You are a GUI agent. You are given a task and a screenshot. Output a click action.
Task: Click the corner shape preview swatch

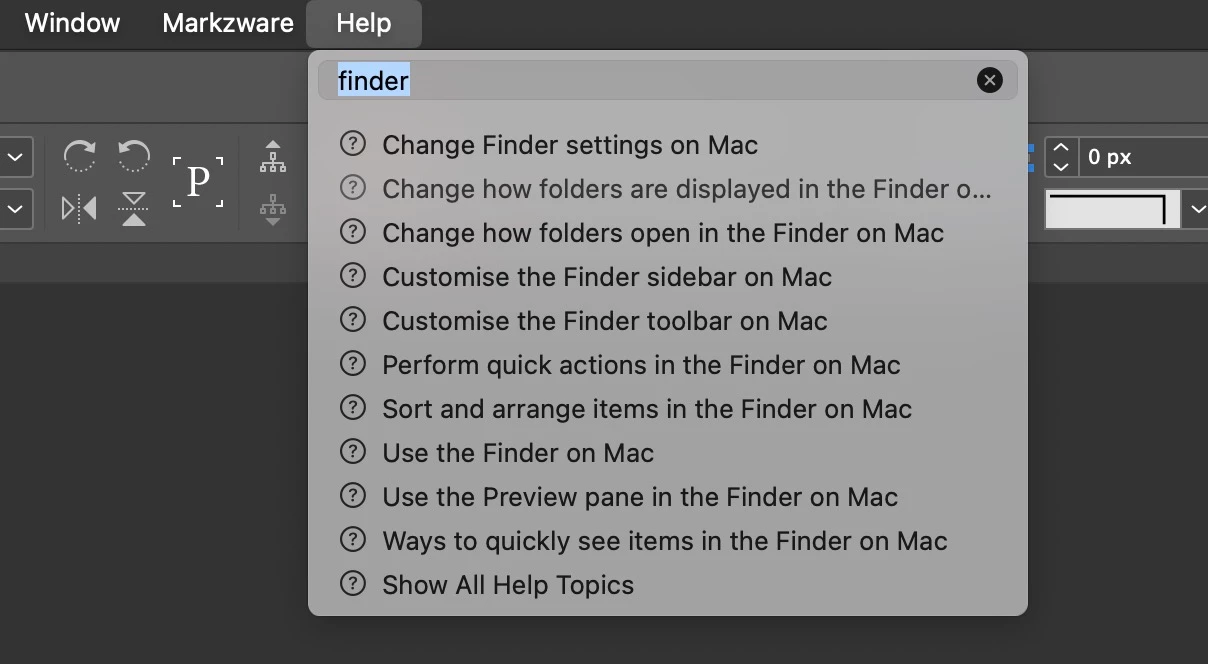1112,209
